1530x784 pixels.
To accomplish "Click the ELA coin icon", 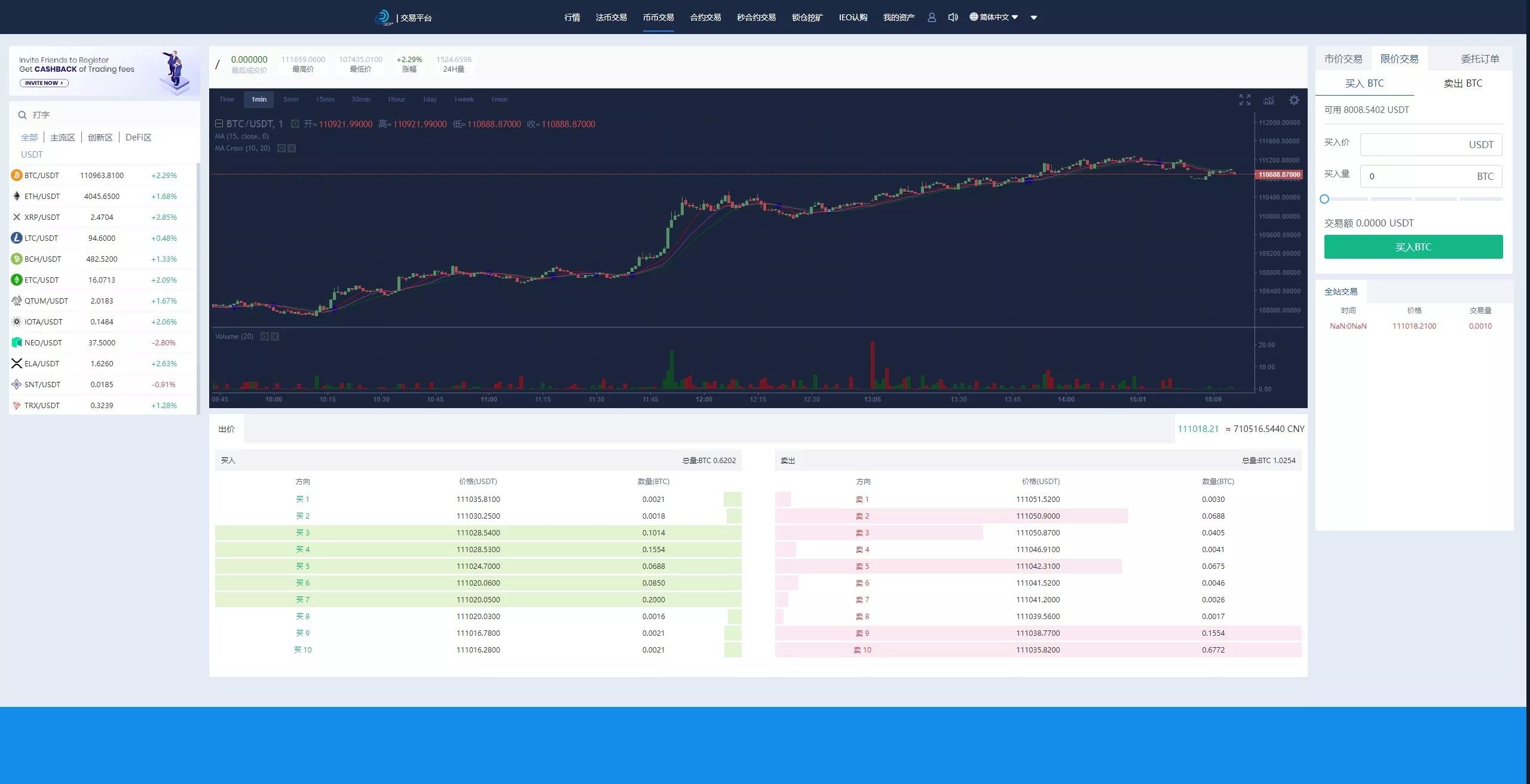I will pos(17,363).
